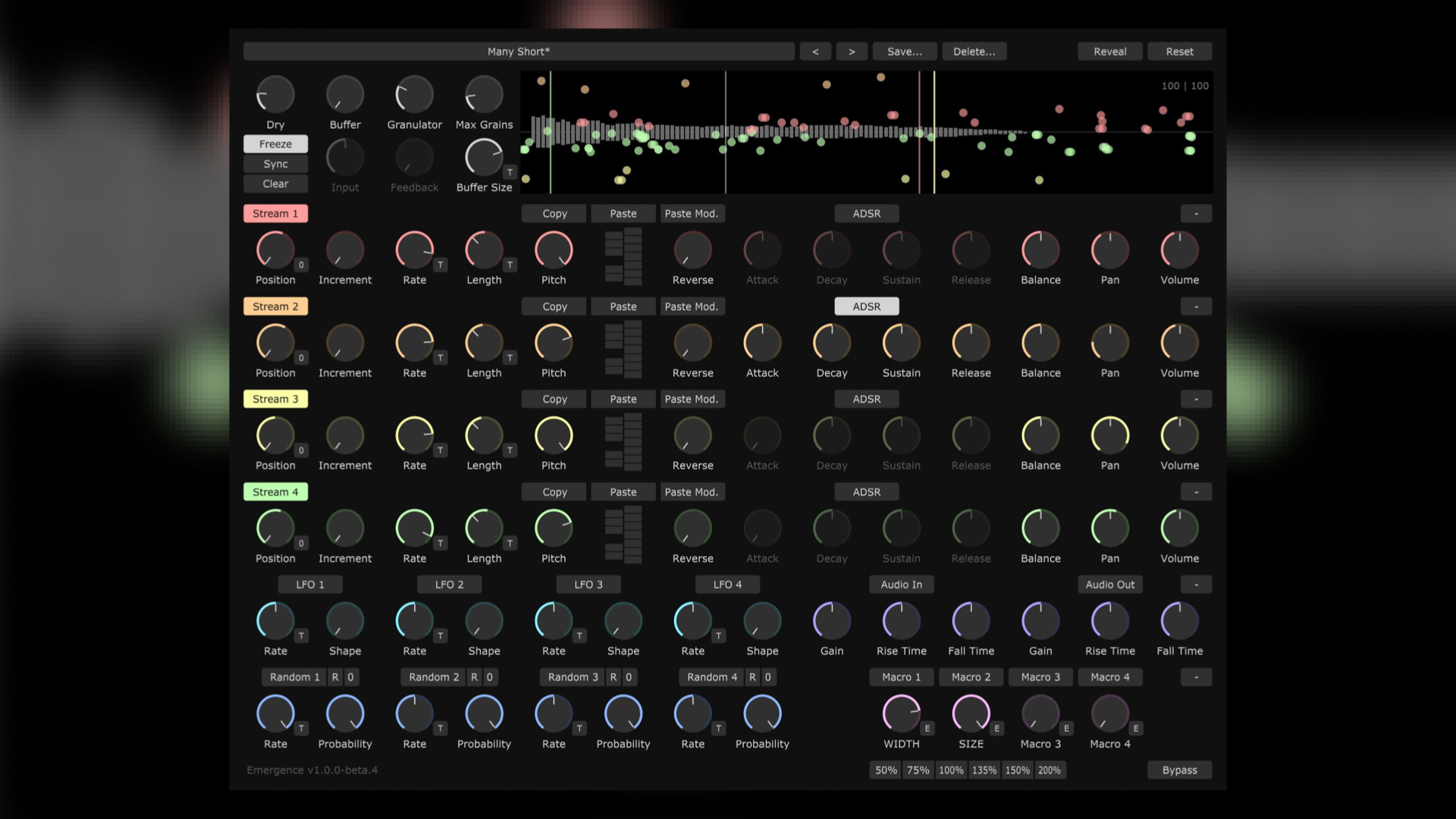
Task: Toggle Stream 4 on or off
Action: (x=275, y=492)
